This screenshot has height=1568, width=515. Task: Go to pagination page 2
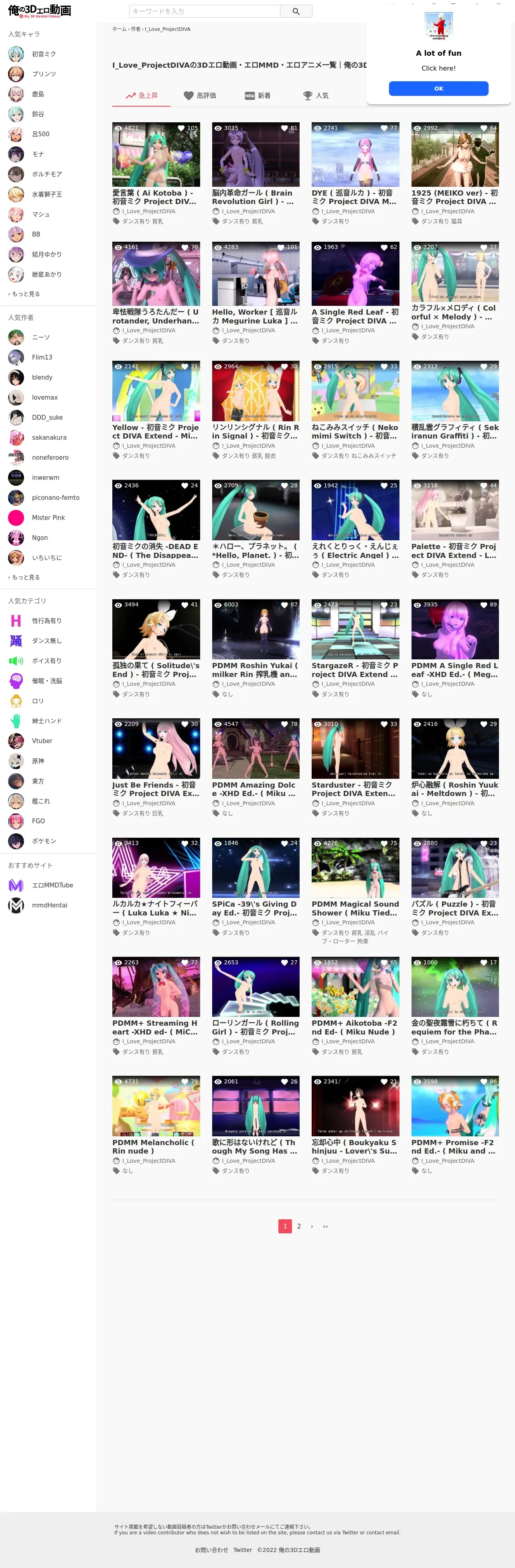coord(299,1227)
